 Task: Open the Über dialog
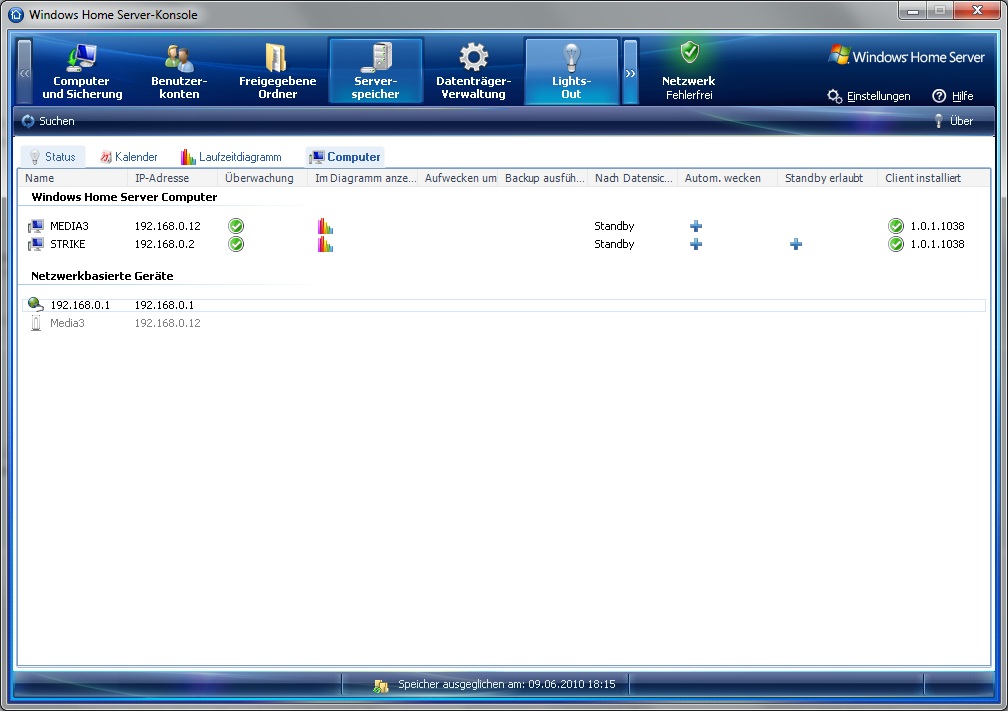tap(954, 121)
